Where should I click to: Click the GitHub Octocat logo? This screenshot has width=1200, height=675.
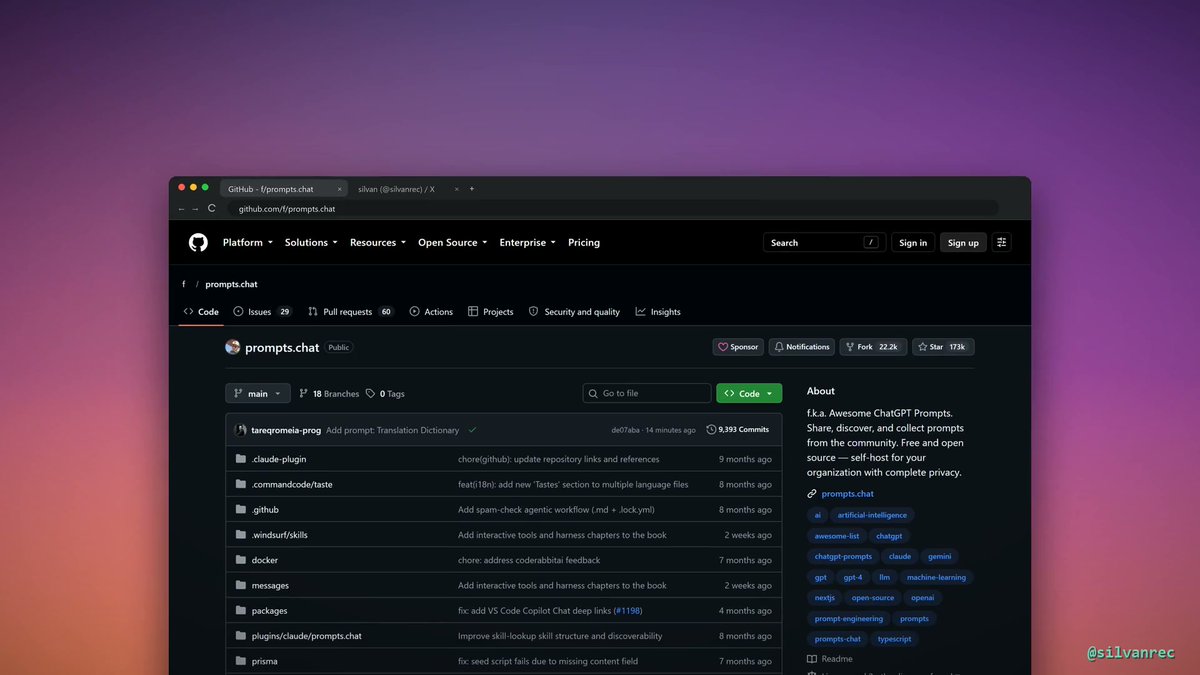(198, 242)
